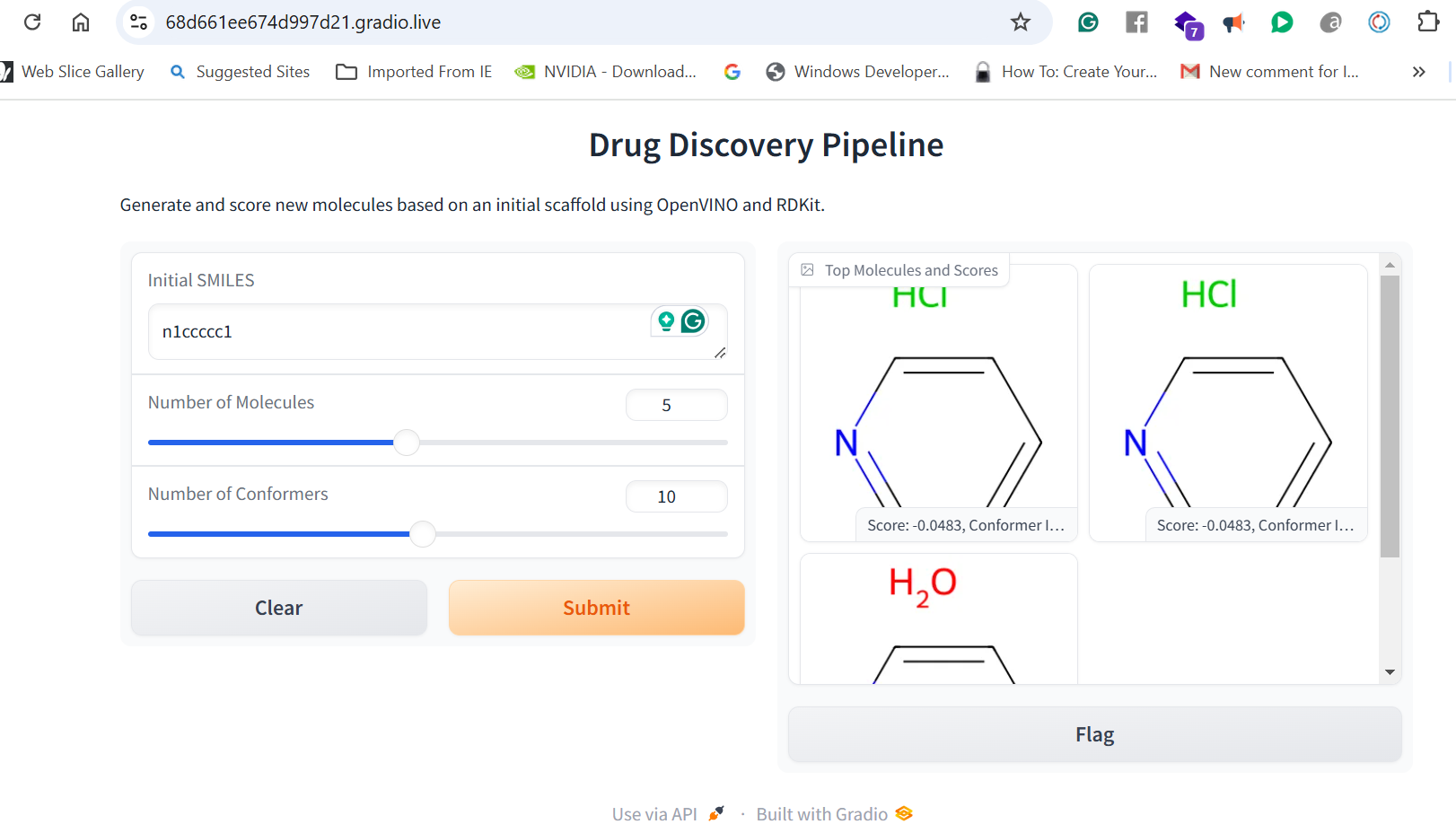Image resolution: width=1456 pixels, height=833 pixels.
Task: Go to the browser home page
Action: pyautogui.click(x=81, y=22)
